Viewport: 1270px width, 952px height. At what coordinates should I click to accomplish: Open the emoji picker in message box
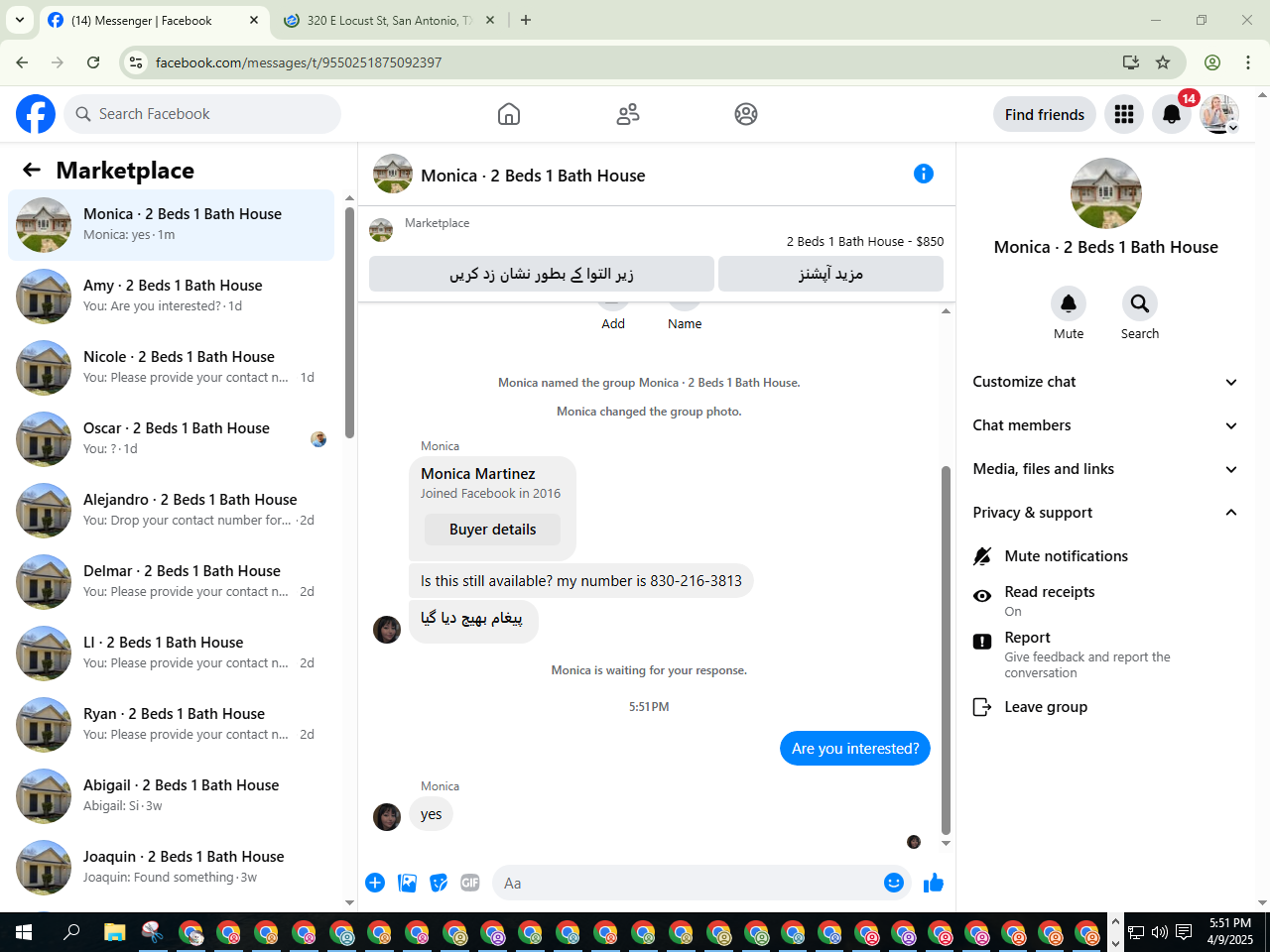(894, 883)
